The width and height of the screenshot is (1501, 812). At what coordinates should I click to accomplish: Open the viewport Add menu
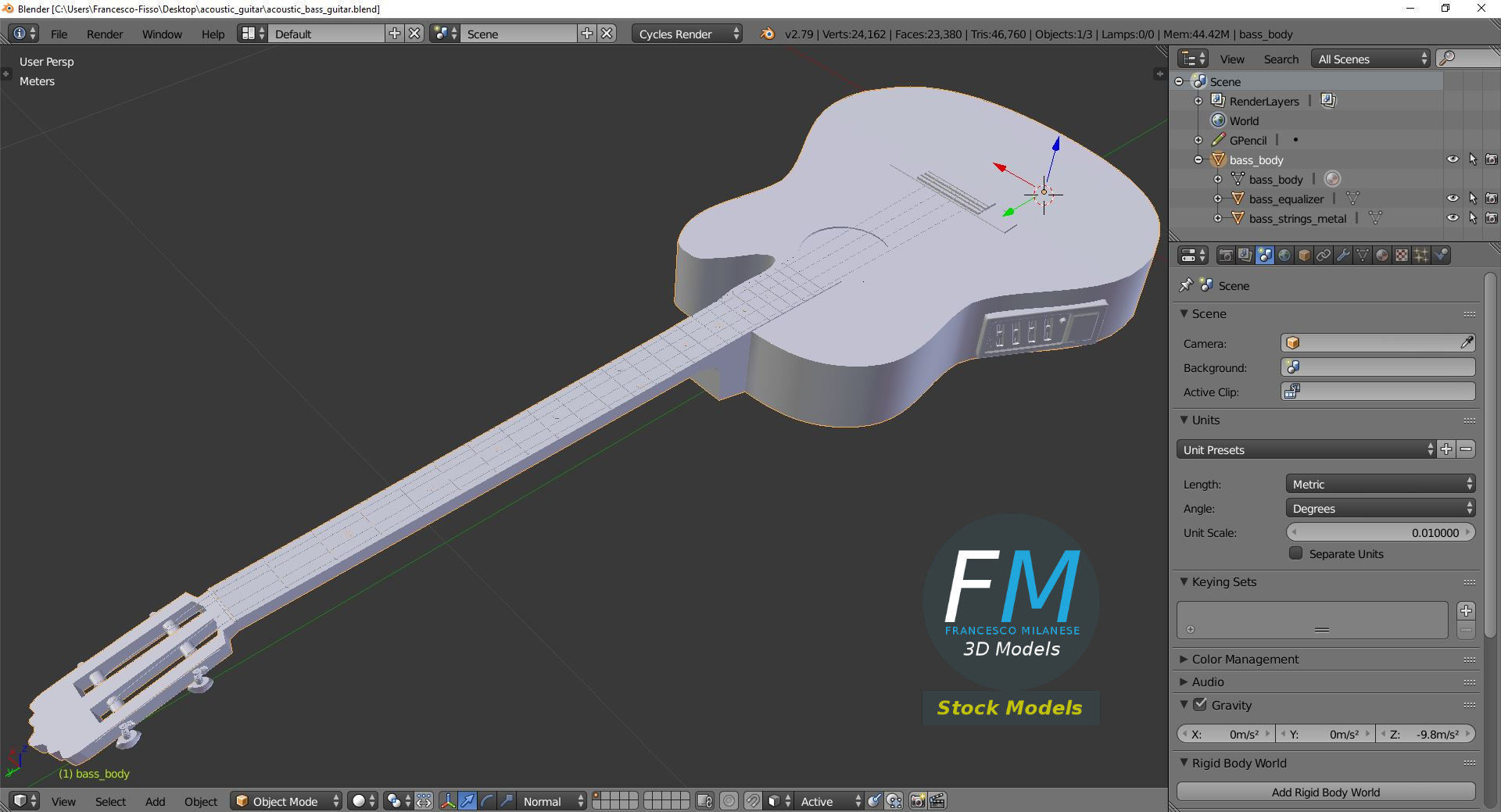155,801
